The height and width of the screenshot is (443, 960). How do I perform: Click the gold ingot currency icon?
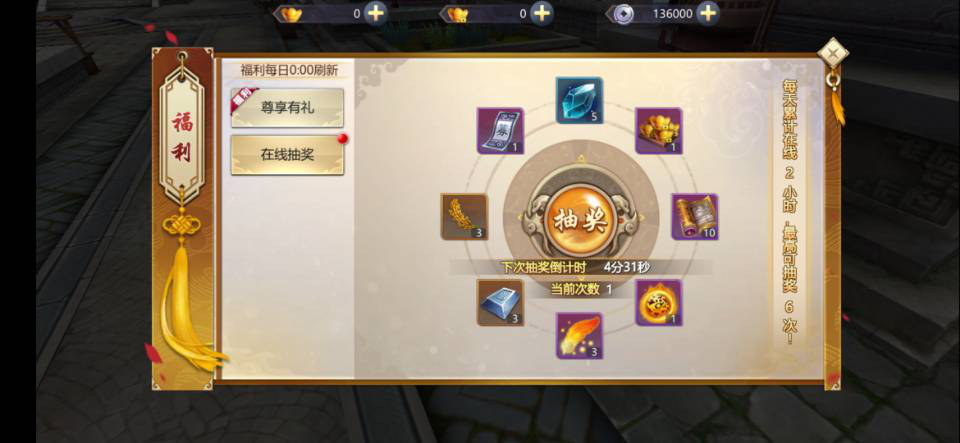point(291,13)
